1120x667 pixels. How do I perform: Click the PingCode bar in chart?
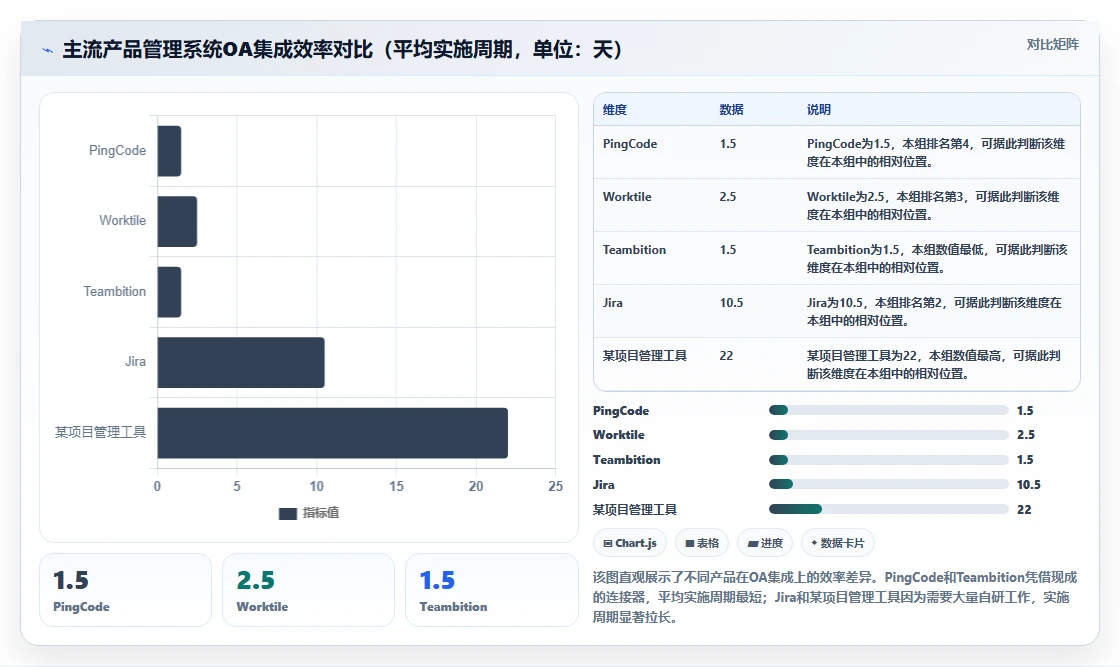tap(169, 151)
